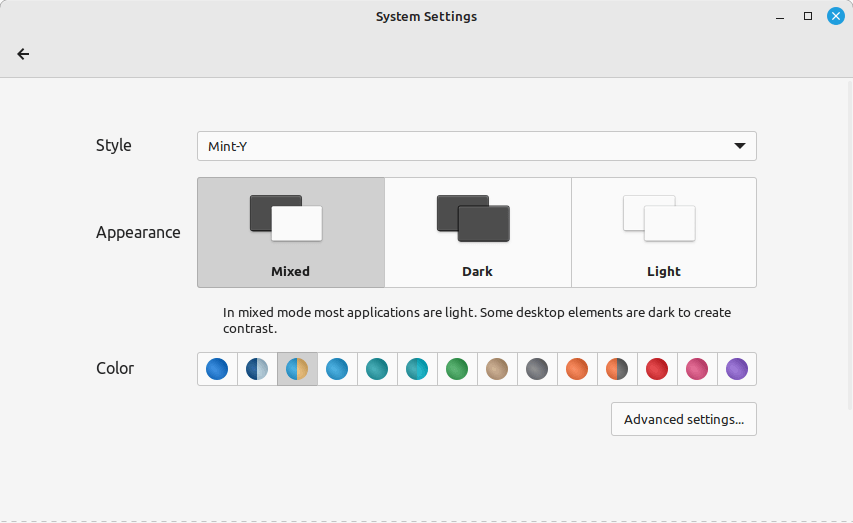Choose the aqua blue color swatch
This screenshot has height=523, width=853.
(337, 369)
